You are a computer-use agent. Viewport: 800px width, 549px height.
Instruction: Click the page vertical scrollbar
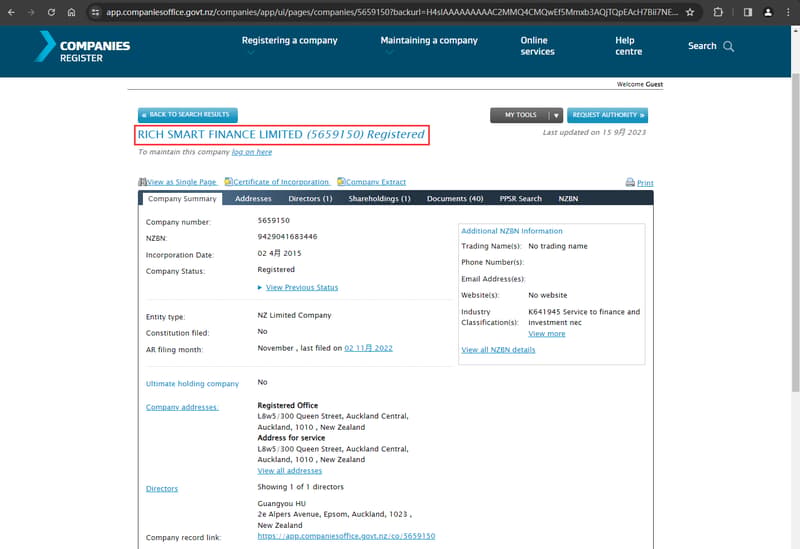click(x=795, y=232)
